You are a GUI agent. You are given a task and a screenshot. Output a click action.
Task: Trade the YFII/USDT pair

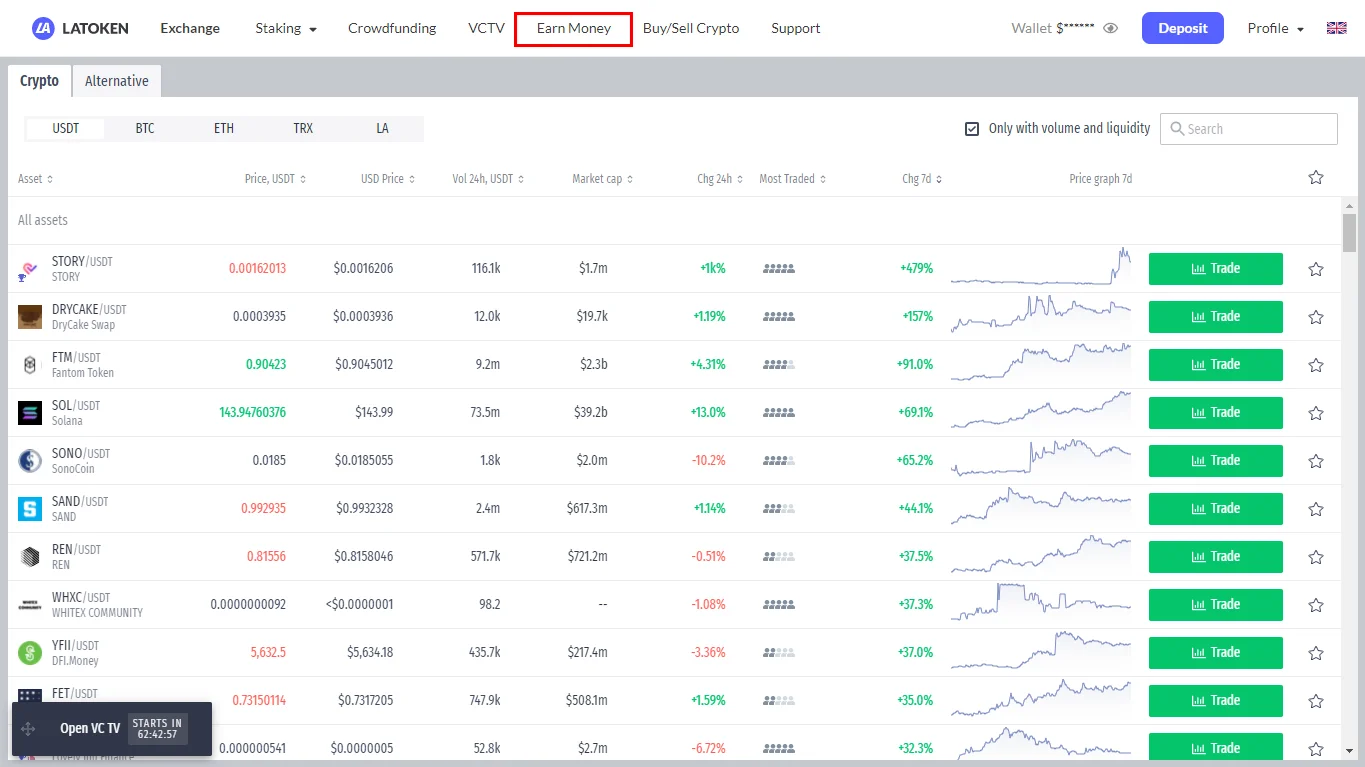[x=1216, y=653]
